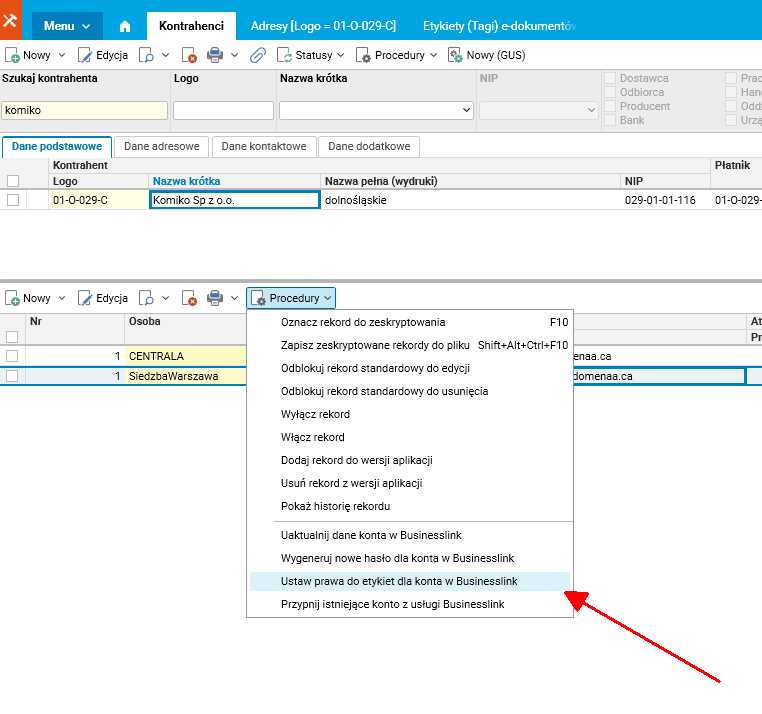This screenshot has height=714, width=762.
Task: Choose Wygeneruj nowe hasło dla konta w Businesslink
Action: (x=410, y=558)
